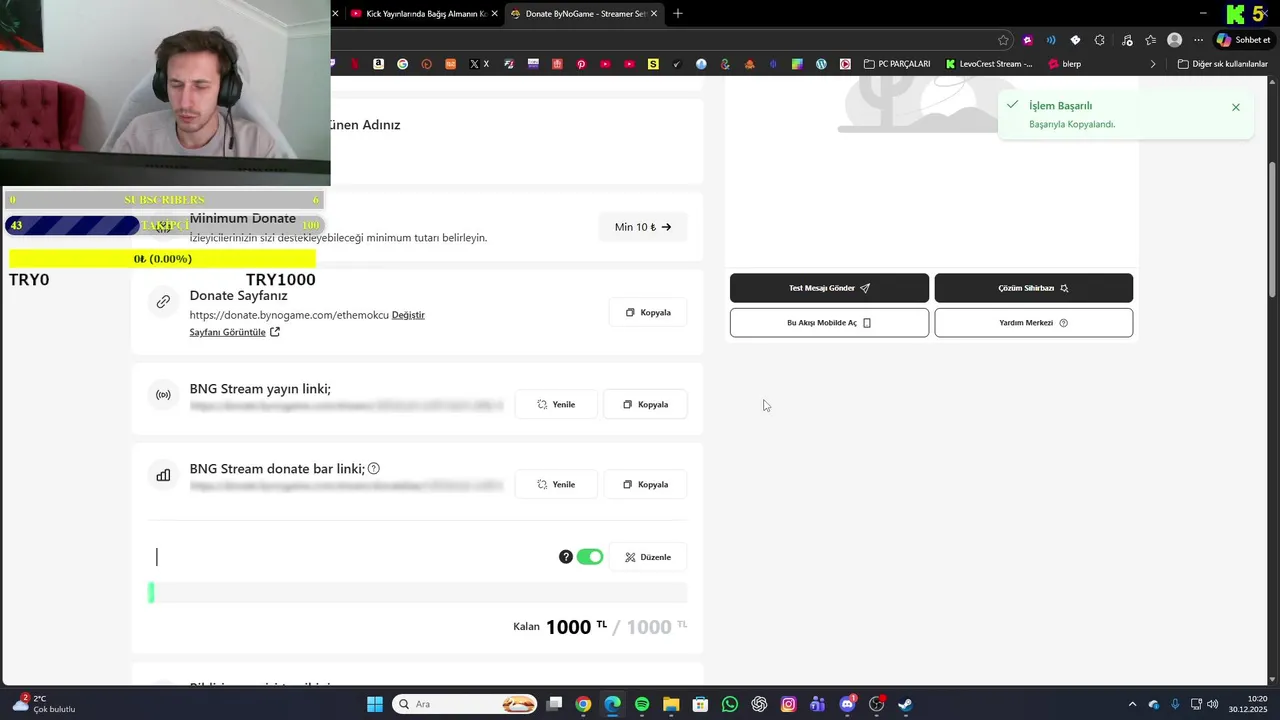Open Discord from the taskbar
Screen dimensions: 1280x720
pos(848,704)
